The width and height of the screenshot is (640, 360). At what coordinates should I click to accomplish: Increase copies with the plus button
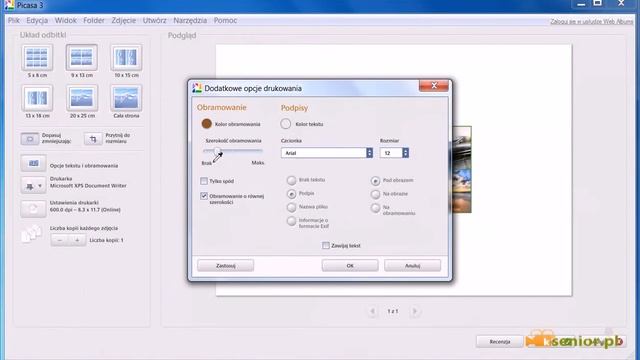tap(77, 240)
